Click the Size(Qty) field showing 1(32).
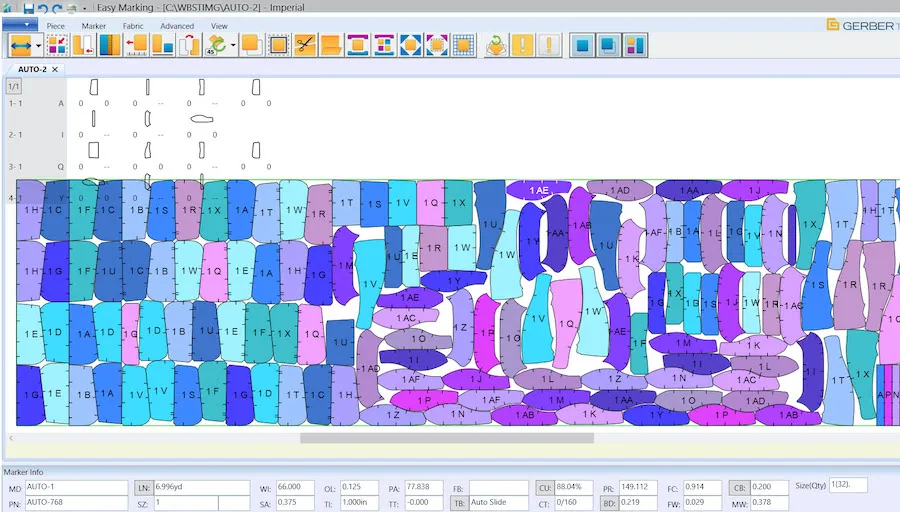Screen dimensions: 900x512 tap(848, 485)
